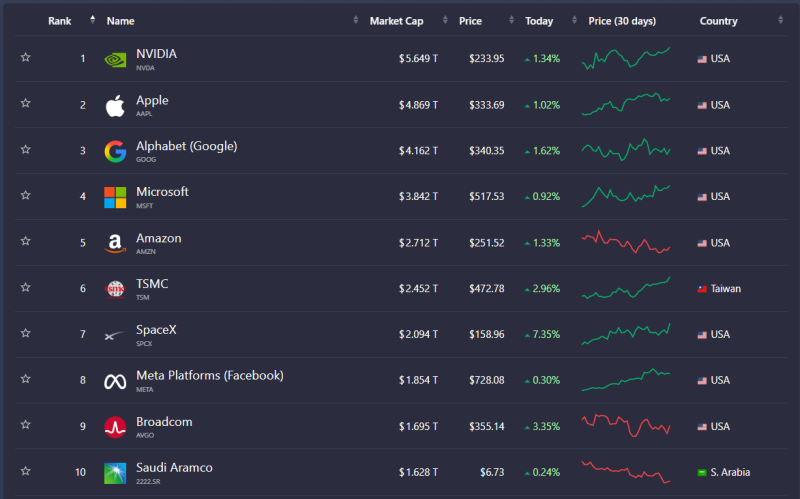Favorite Broadcom with the star
Screen dimensions: 800x499
(x=26, y=425)
